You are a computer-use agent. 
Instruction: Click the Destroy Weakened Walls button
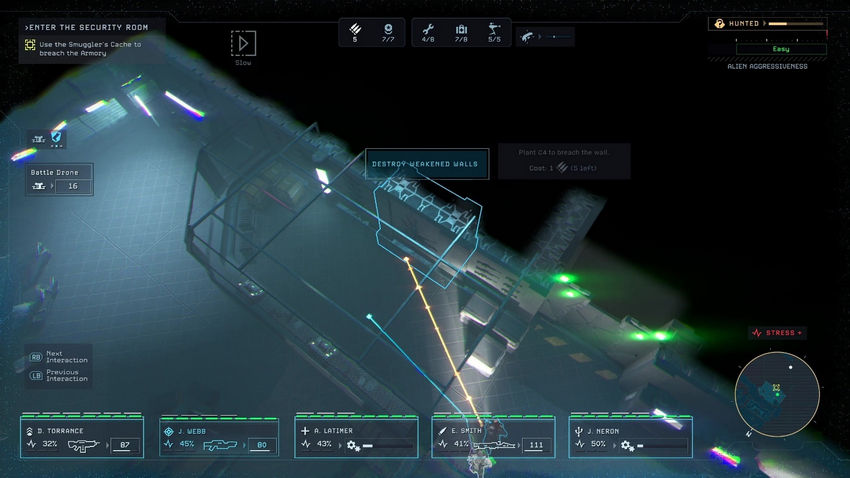coord(427,164)
